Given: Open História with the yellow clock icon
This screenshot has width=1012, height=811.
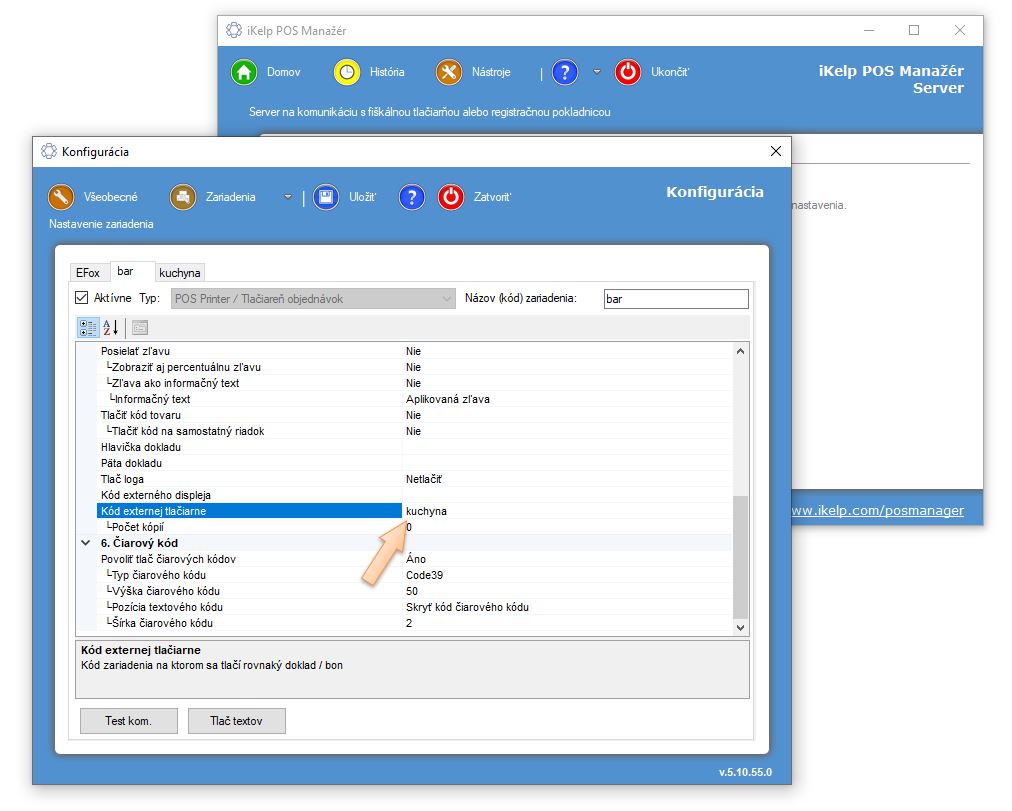Looking at the screenshot, I should 346,72.
